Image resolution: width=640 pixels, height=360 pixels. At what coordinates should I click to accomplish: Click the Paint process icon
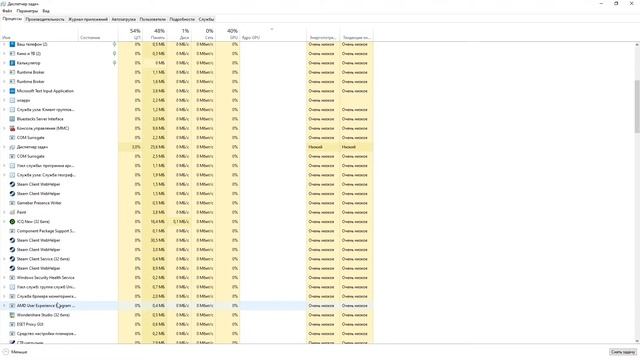coord(12,212)
